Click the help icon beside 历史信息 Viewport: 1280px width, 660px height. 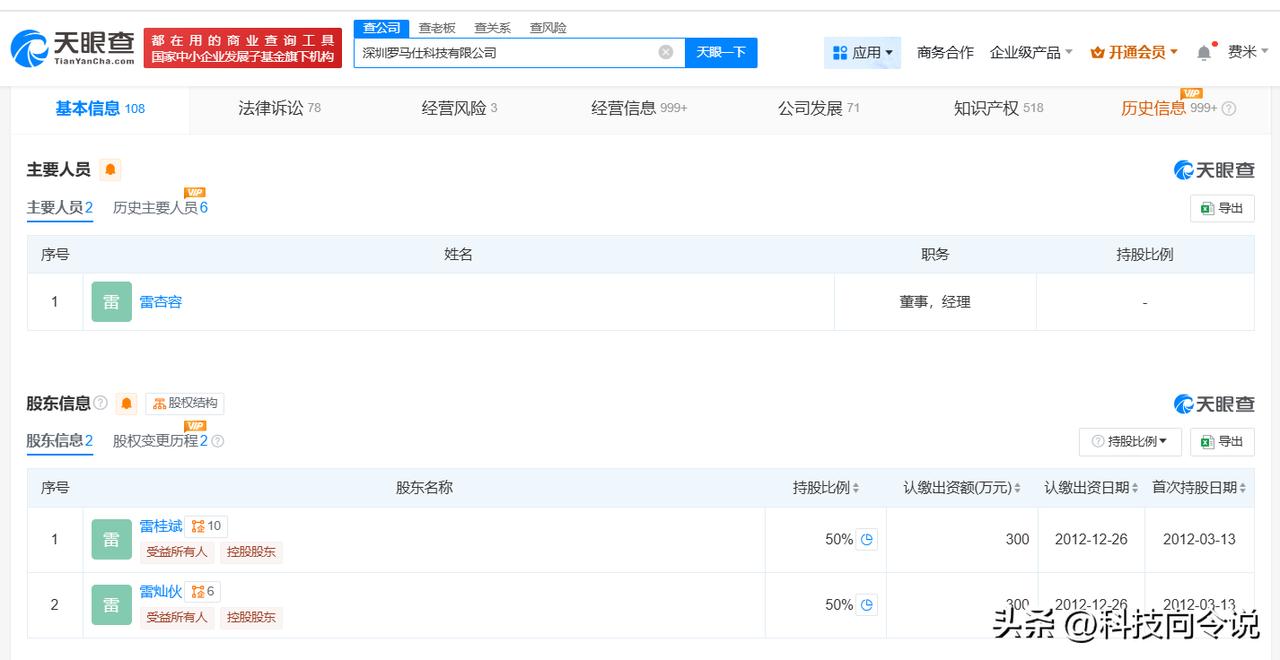pyautogui.click(x=1229, y=109)
